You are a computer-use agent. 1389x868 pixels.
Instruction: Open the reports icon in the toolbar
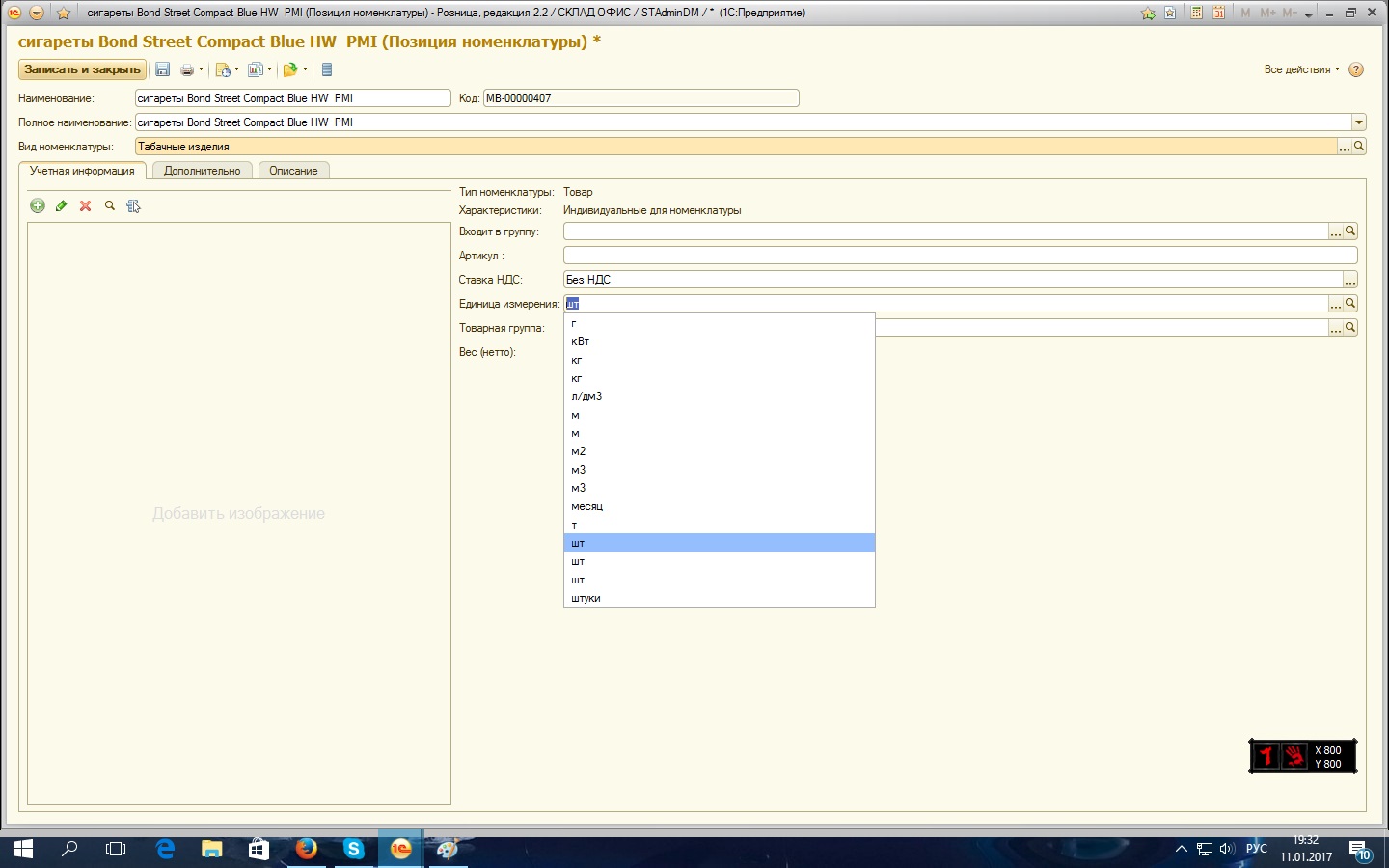[x=255, y=69]
